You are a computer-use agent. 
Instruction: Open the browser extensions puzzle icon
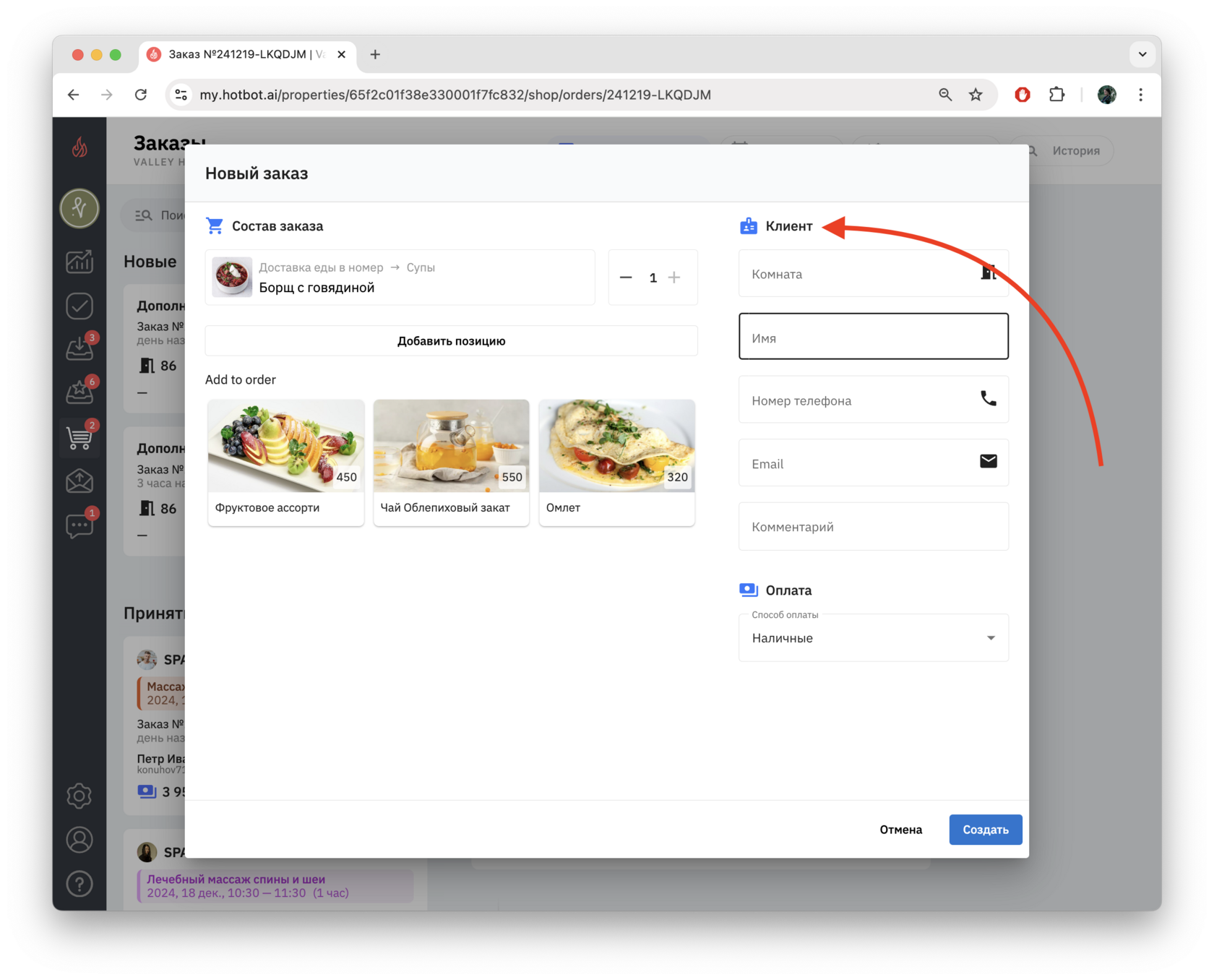click(1056, 95)
